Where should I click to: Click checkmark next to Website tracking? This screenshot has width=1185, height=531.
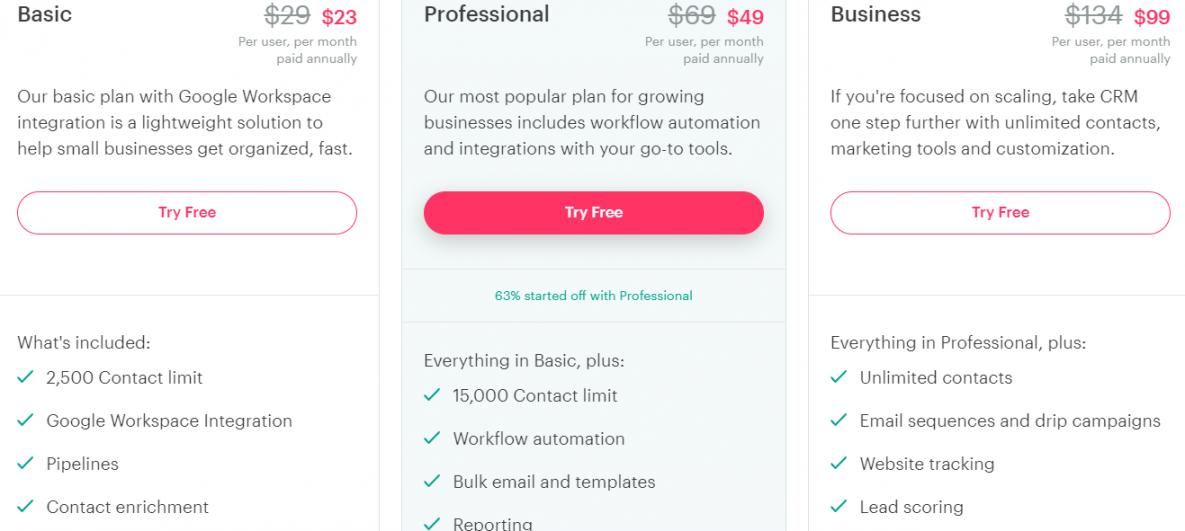point(839,464)
